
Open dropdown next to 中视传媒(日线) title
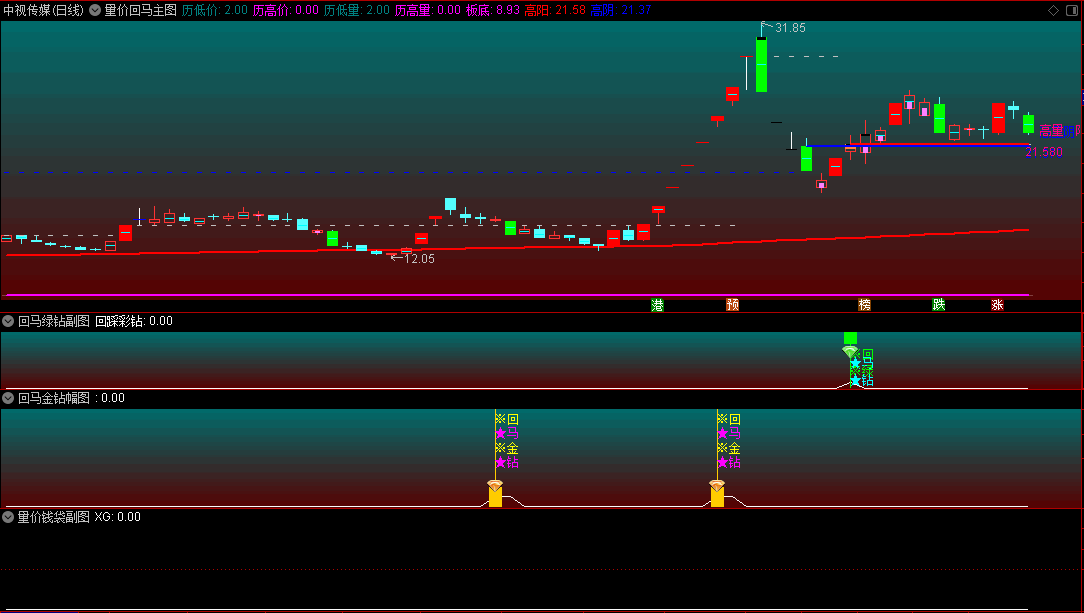point(95,10)
